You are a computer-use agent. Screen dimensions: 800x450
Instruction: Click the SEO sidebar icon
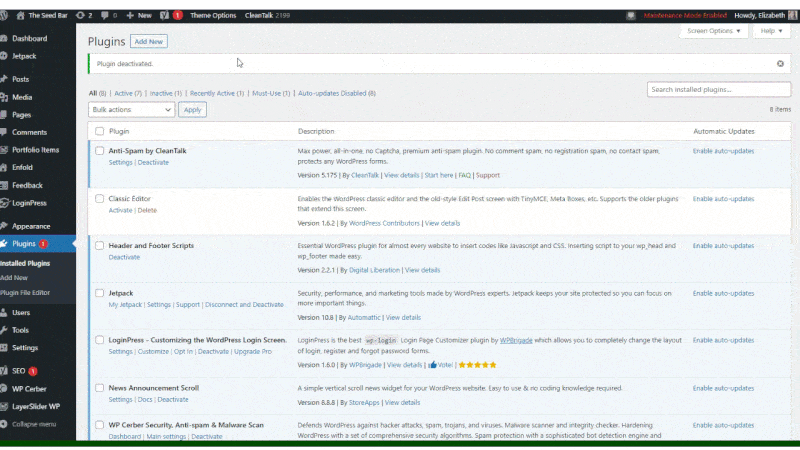coord(4,371)
